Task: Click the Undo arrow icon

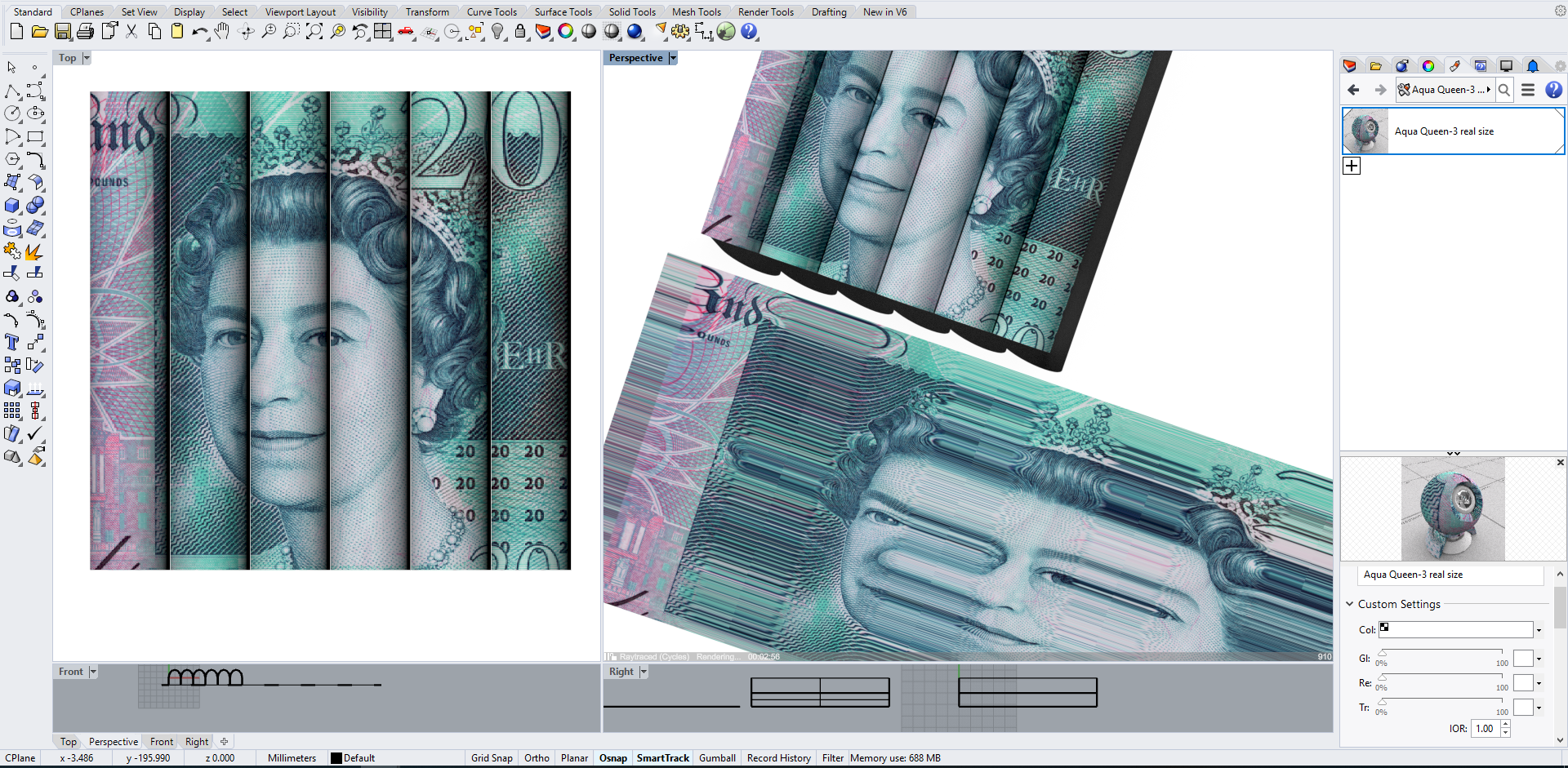Action: click(200, 32)
